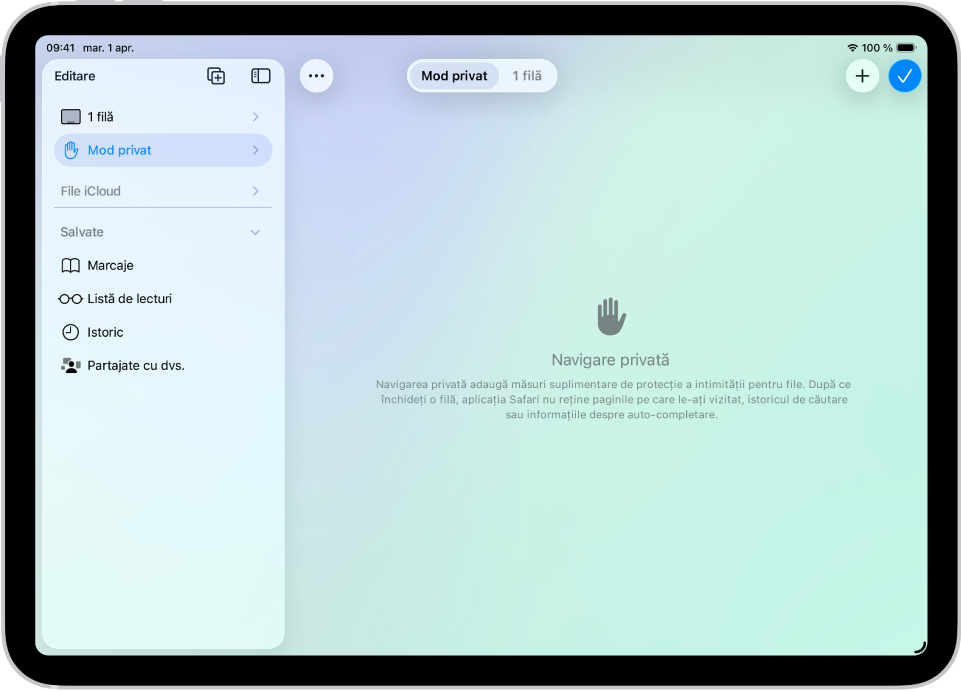961x692 pixels.
Task: Expand the 1 filă row chevron
Action: click(256, 116)
